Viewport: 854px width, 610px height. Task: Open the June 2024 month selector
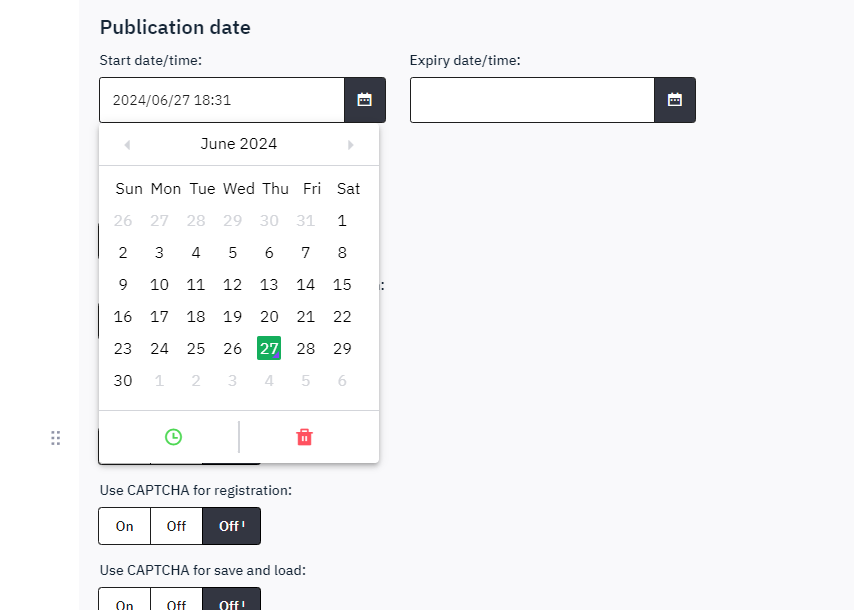pyautogui.click(x=239, y=144)
